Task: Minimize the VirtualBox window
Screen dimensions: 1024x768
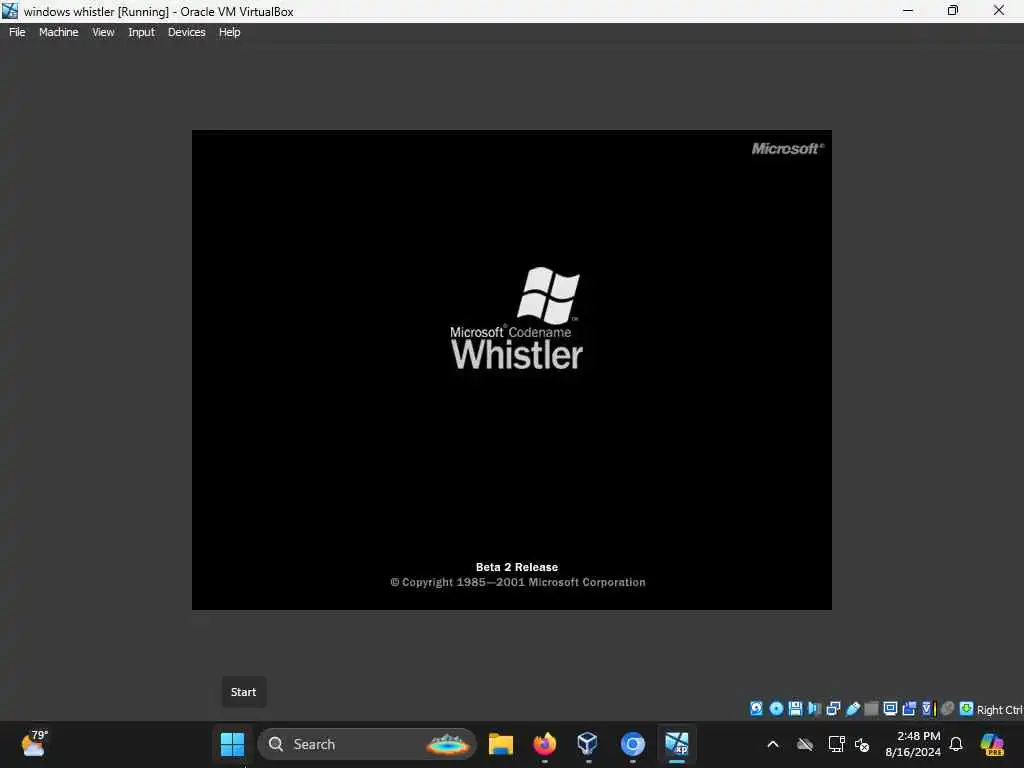Action: (x=907, y=10)
